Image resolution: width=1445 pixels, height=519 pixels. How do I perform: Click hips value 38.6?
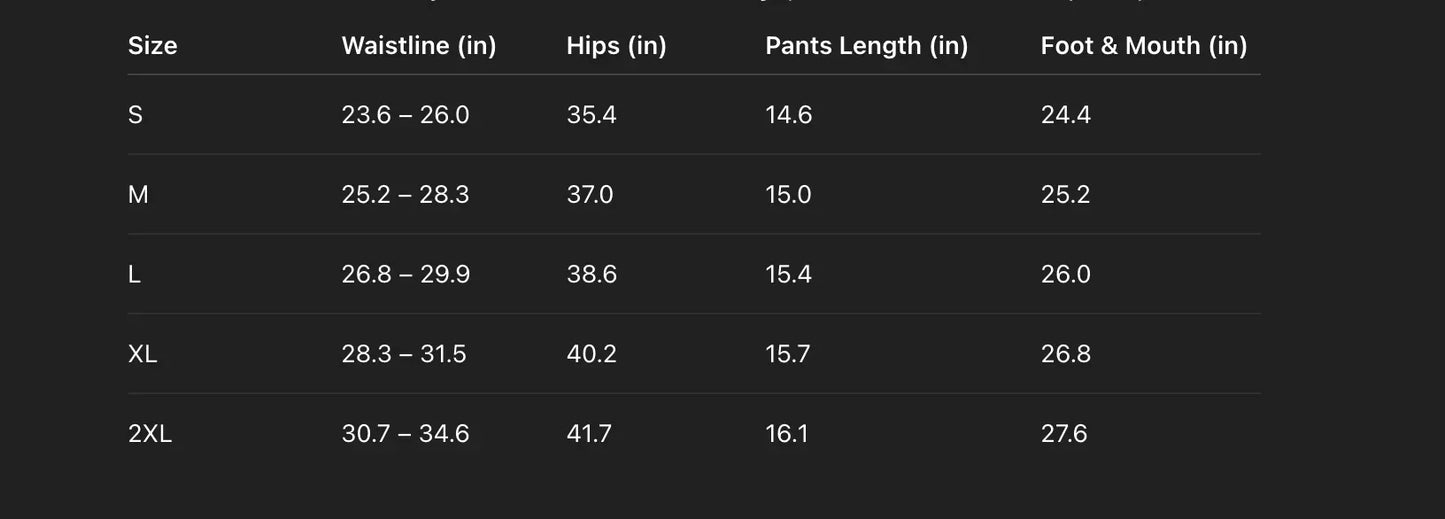591,274
